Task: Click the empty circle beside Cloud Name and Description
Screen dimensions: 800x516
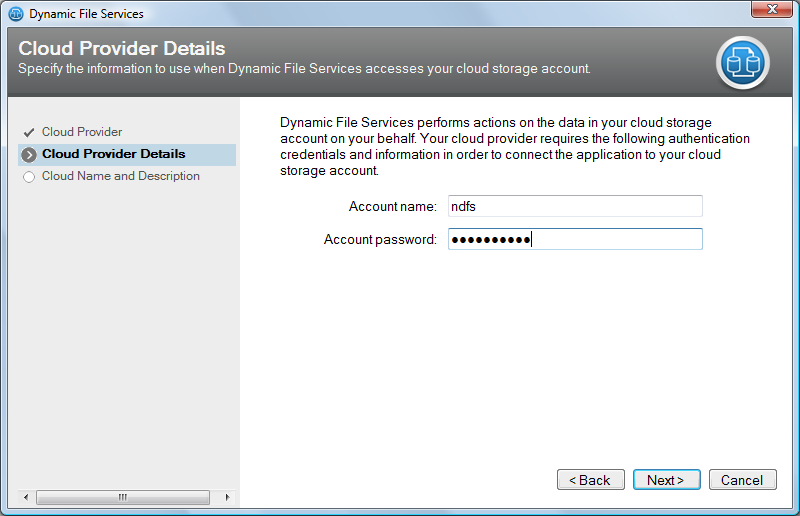Action: pyautogui.click(x=29, y=177)
